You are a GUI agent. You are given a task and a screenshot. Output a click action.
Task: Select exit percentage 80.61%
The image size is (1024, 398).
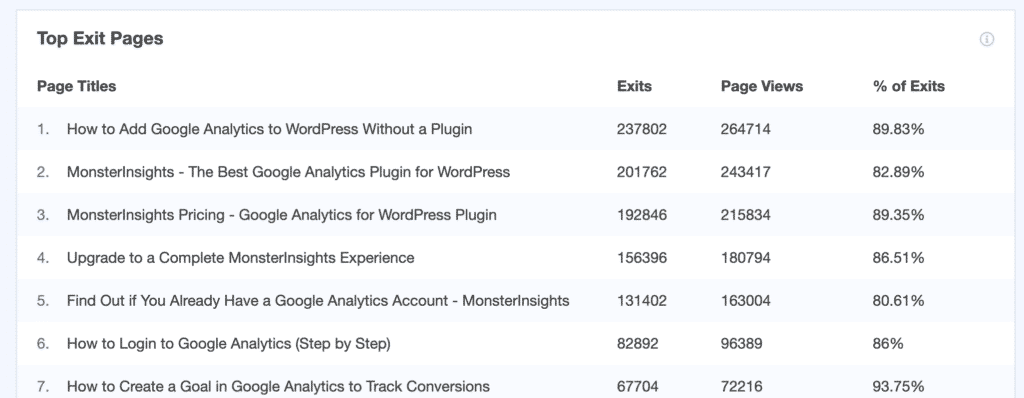point(899,301)
